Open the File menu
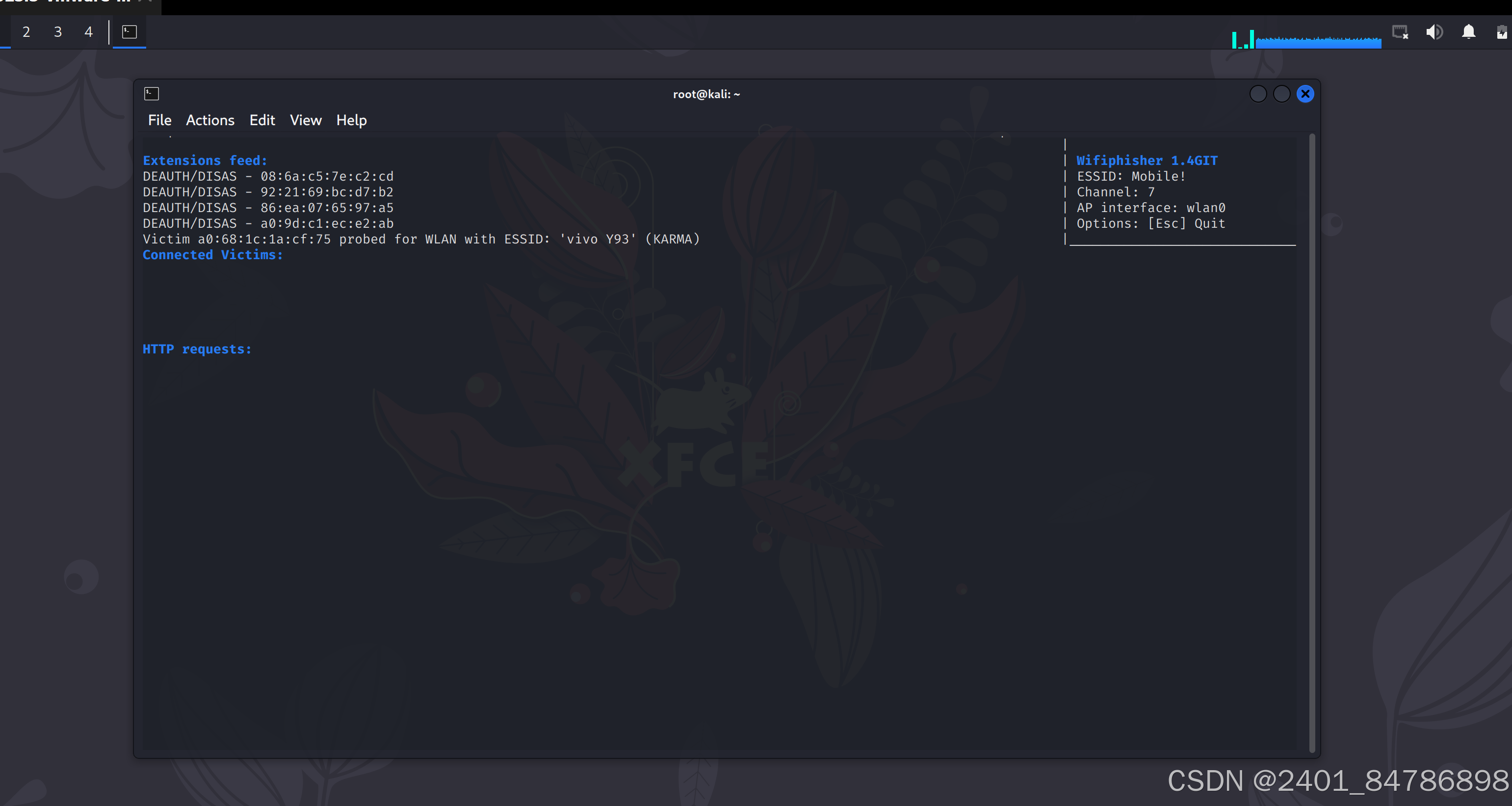This screenshot has width=1512, height=806. coord(159,120)
